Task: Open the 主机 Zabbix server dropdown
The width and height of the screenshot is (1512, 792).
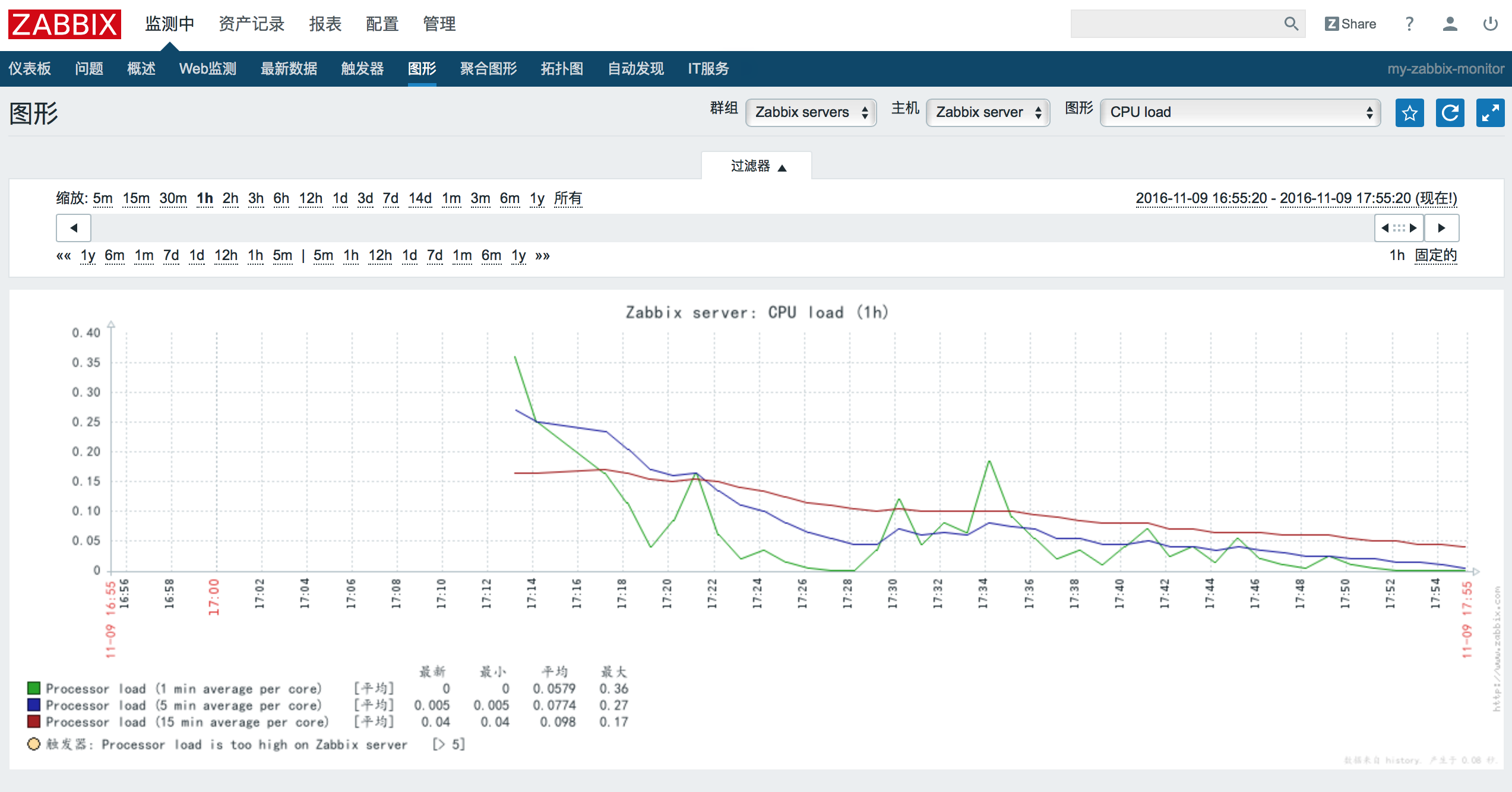Action: (988, 112)
